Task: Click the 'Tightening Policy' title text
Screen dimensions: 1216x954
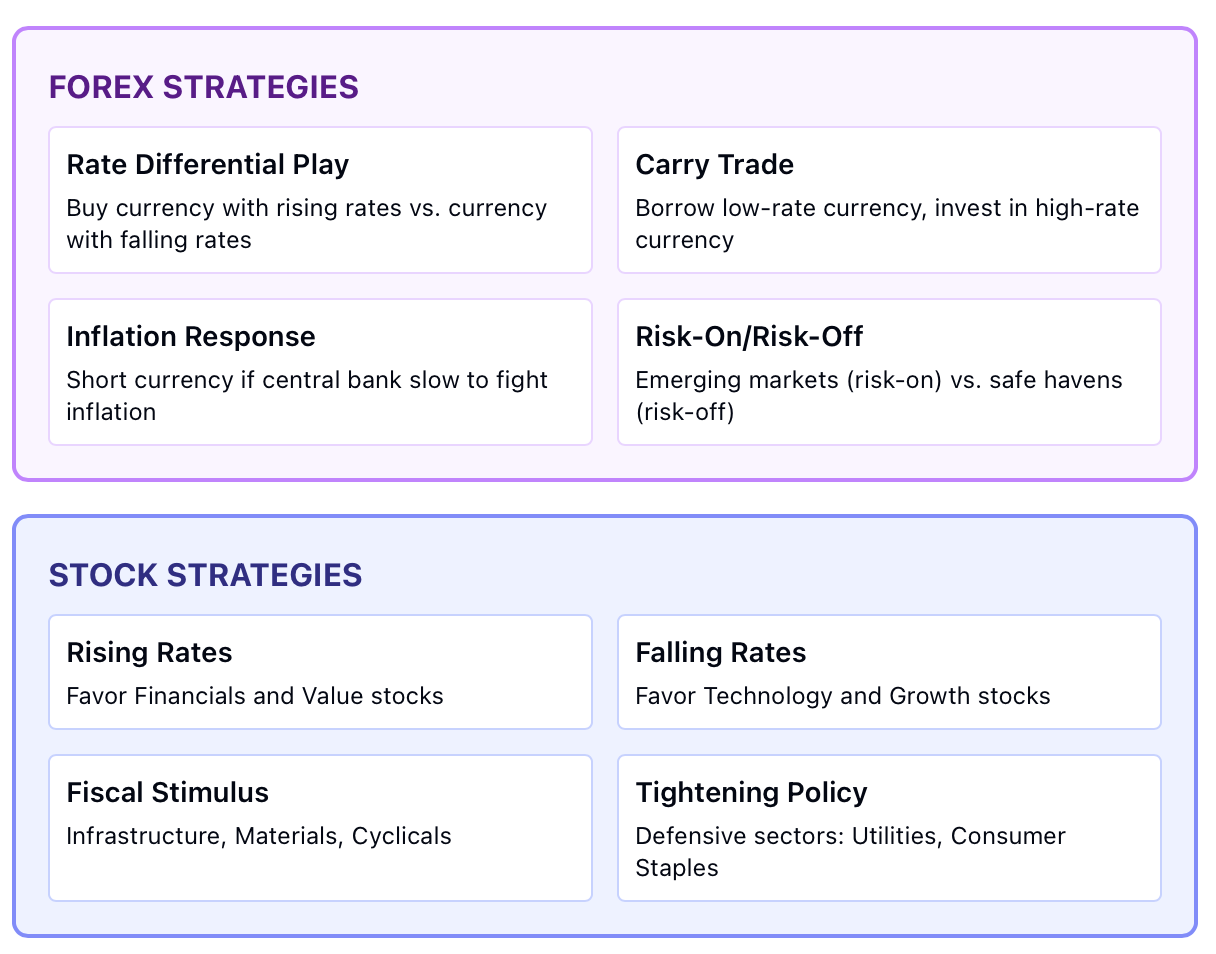Action: click(x=751, y=793)
